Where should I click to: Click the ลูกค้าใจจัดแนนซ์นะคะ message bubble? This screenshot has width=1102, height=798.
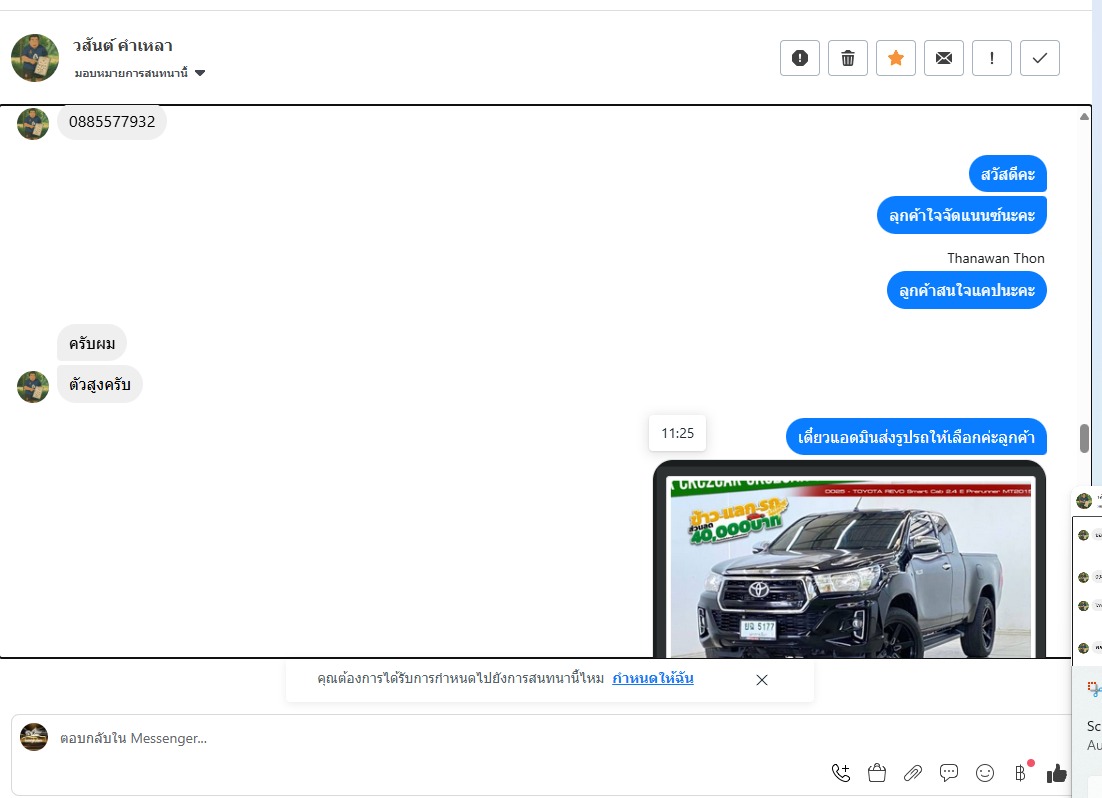961,214
